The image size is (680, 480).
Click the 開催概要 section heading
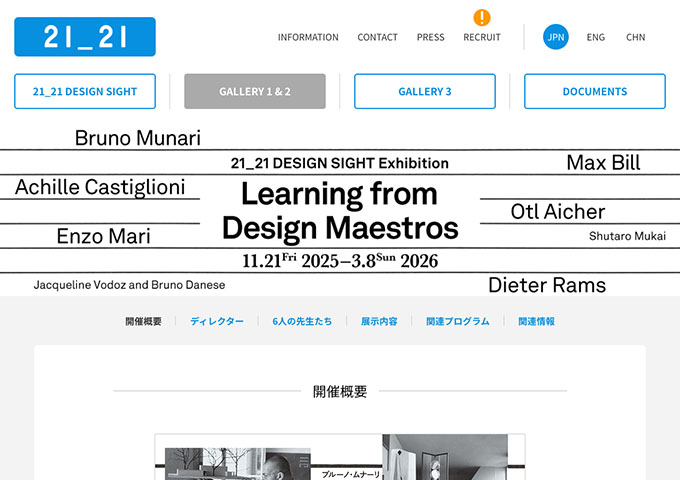[x=340, y=391]
